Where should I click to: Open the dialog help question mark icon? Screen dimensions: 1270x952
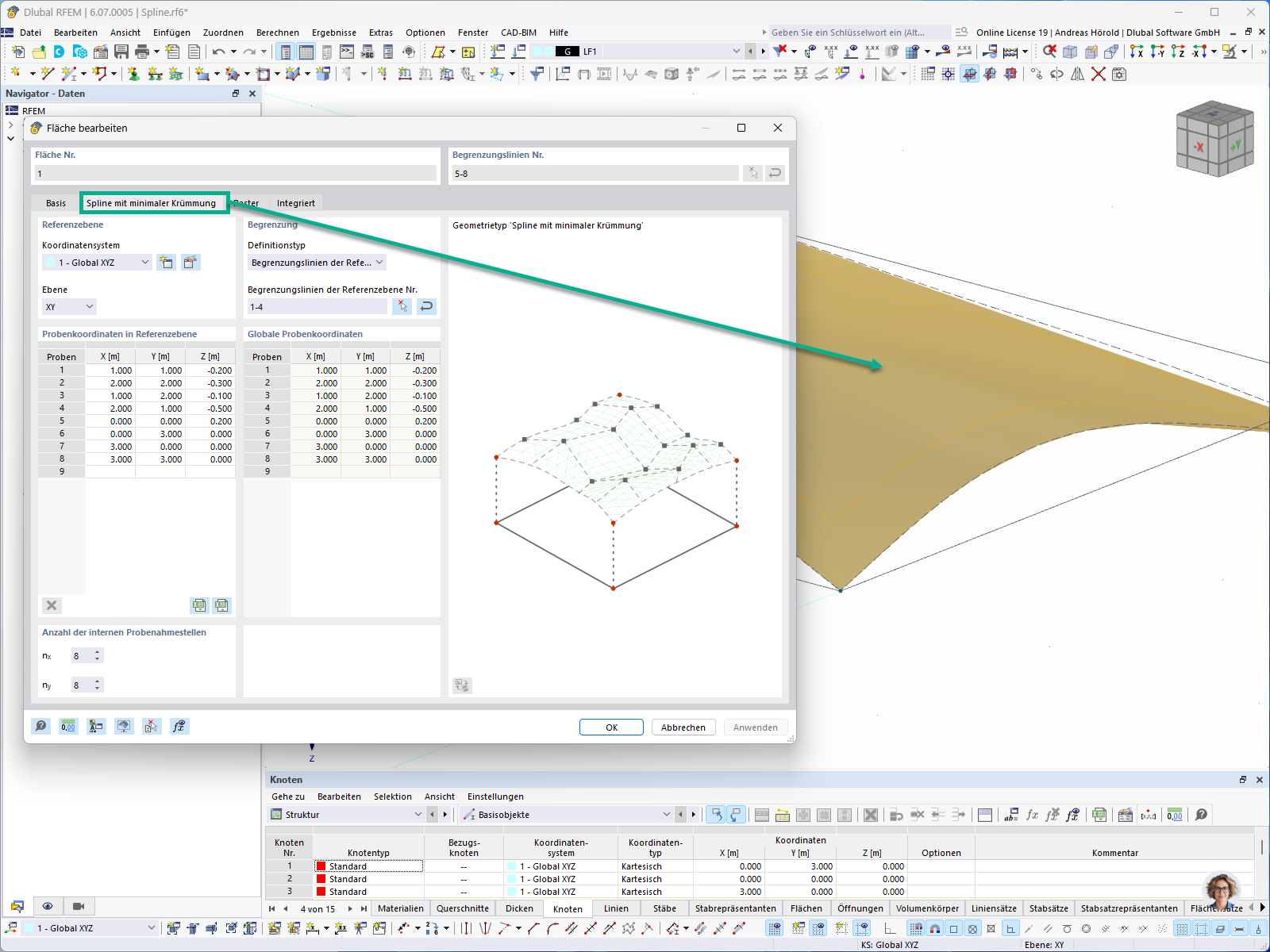[40, 726]
